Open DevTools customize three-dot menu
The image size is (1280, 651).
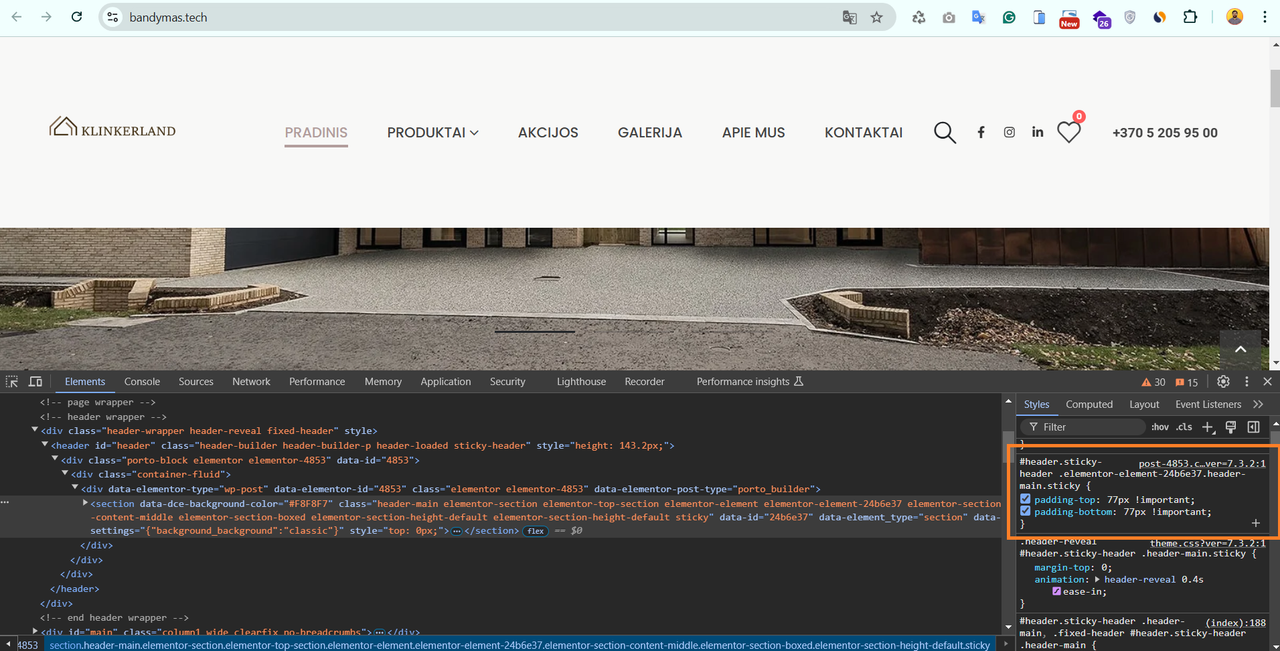pos(1247,382)
